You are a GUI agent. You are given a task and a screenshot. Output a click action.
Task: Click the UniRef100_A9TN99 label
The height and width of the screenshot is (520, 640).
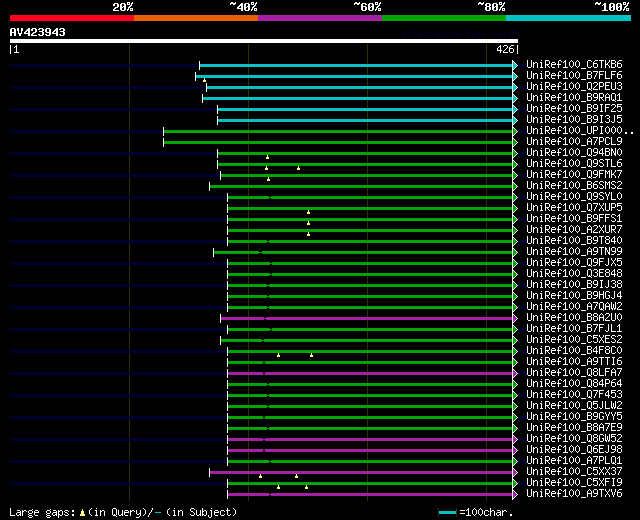coord(574,252)
